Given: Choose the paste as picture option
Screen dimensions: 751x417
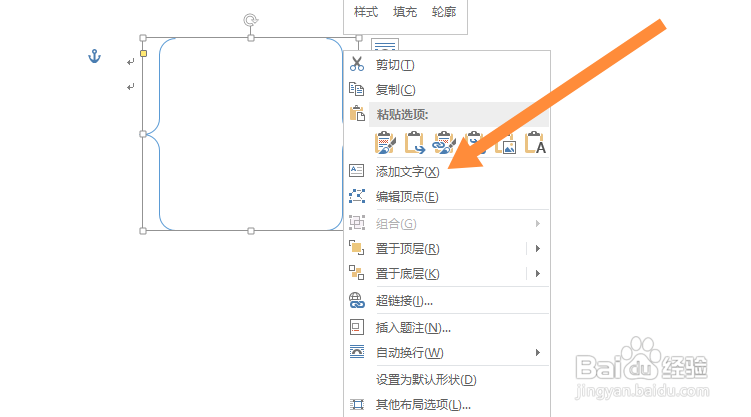Looking at the screenshot, I should point(505,143).
